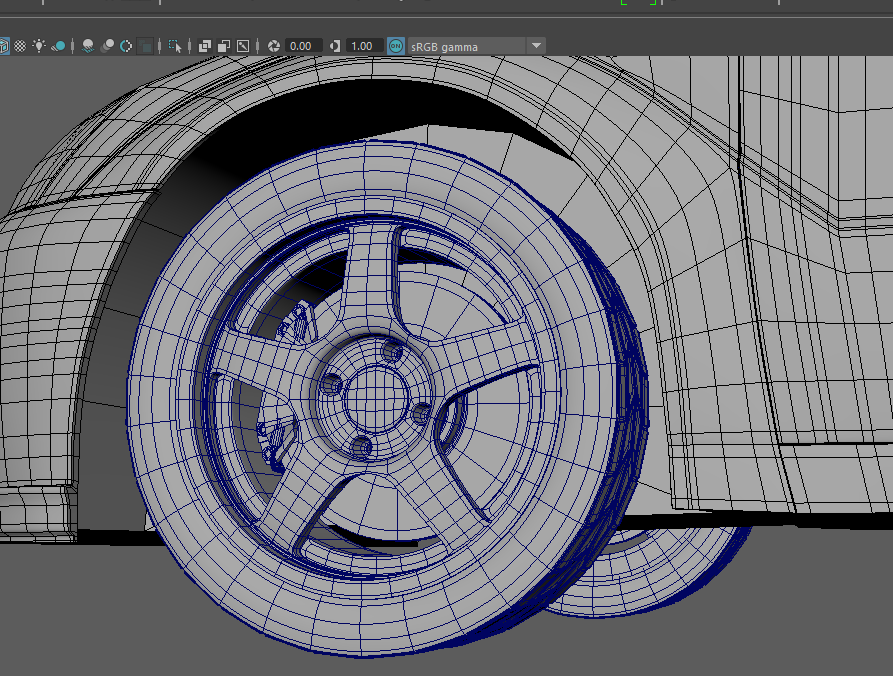Image resolution: width=893 pixels, height=676 pixels.
Task: Toggle X-Ray display icon
Action: pyautogui.click(x=205, y=46)
